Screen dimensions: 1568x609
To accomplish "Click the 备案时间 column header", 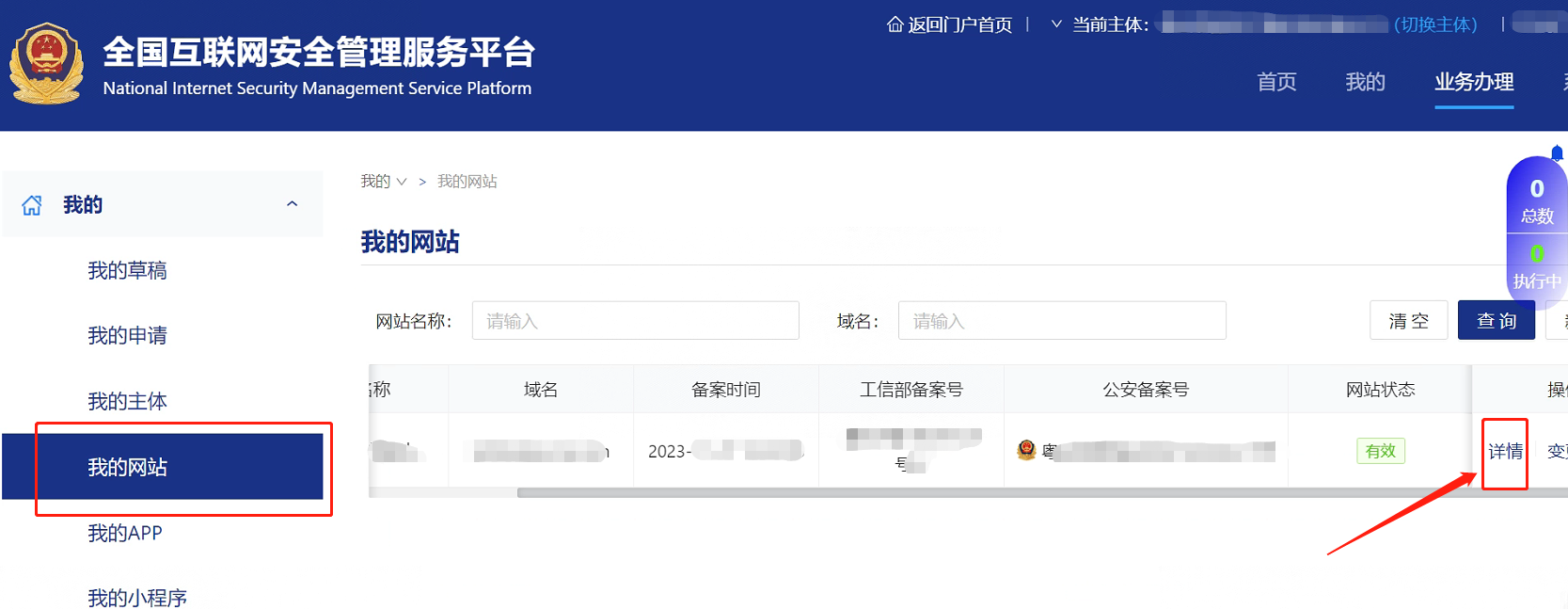I will click(x=726, y=390).
